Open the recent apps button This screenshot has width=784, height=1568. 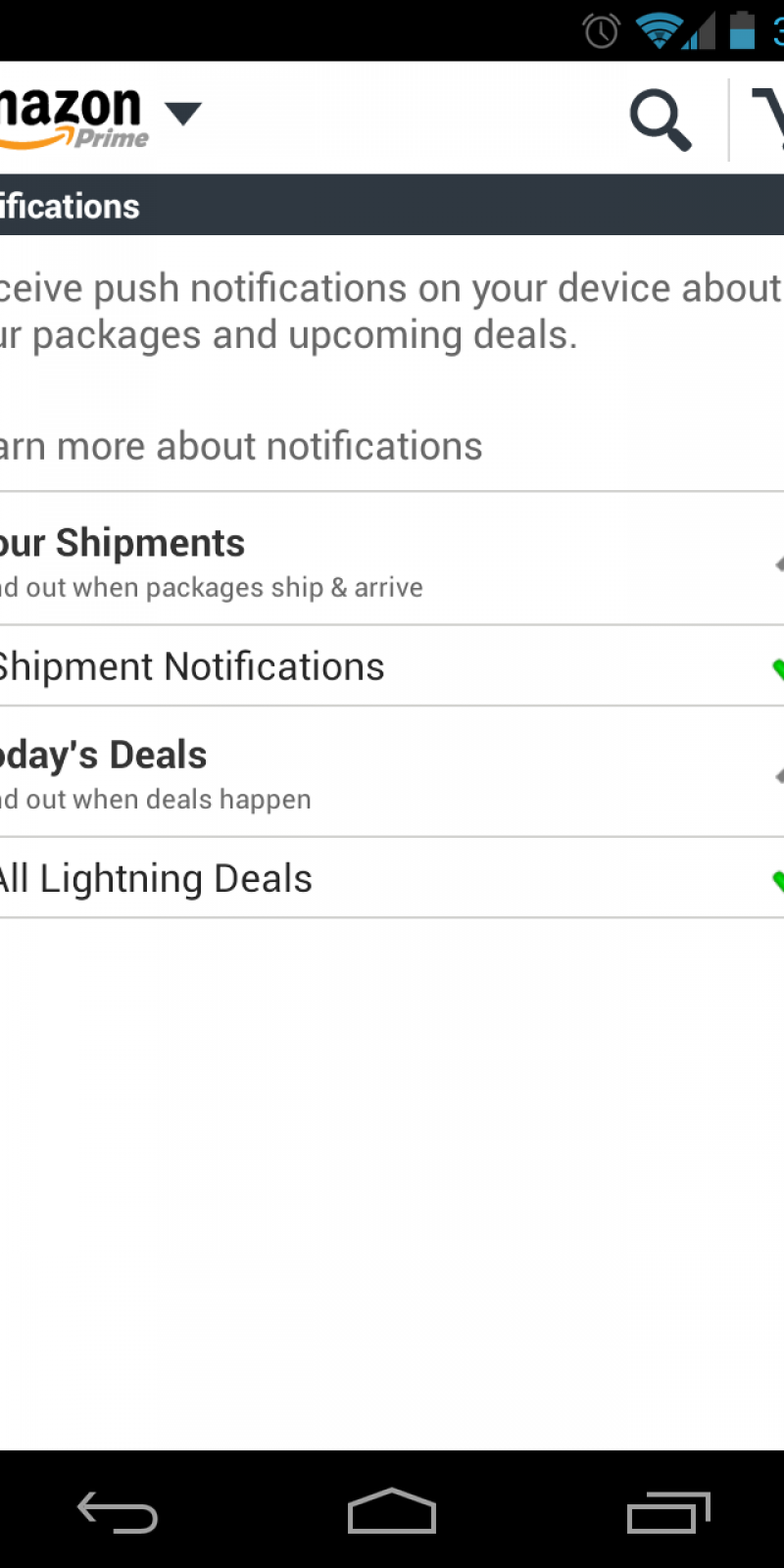point(668,1512)
